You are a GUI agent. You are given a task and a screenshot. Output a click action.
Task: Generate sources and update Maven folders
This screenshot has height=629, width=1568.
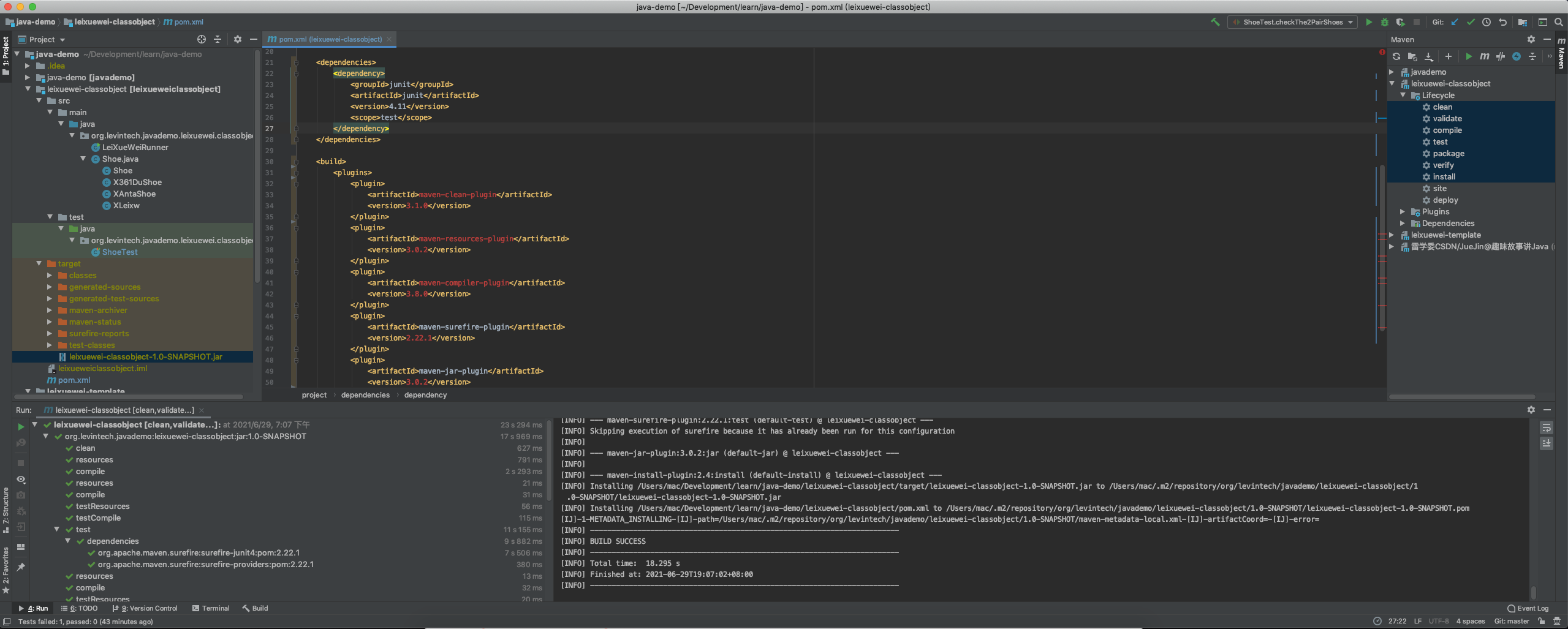click(x=1412, y=56)
